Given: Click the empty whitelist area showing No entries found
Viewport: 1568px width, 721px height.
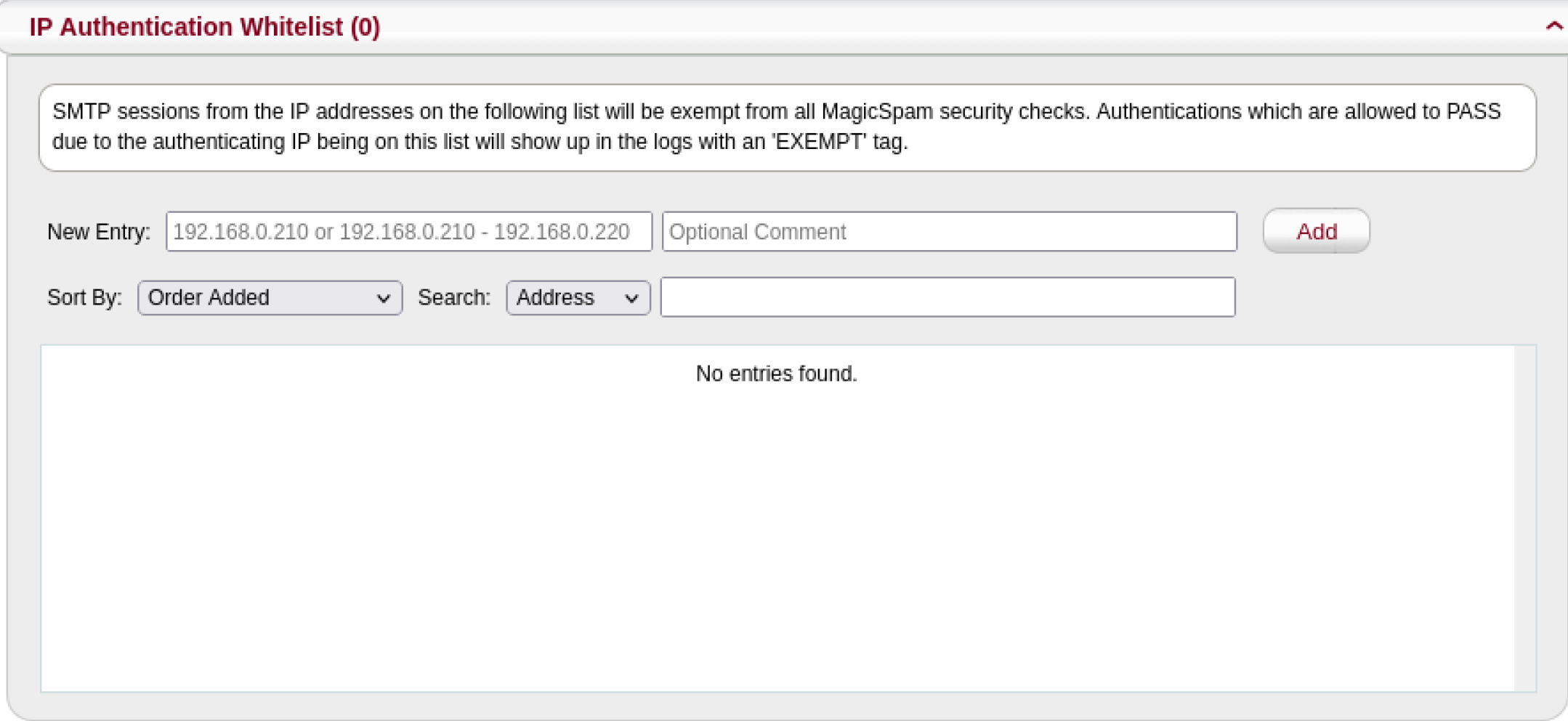Looking at the screenshot, I should pyautogui.click(x=776, y=509).
